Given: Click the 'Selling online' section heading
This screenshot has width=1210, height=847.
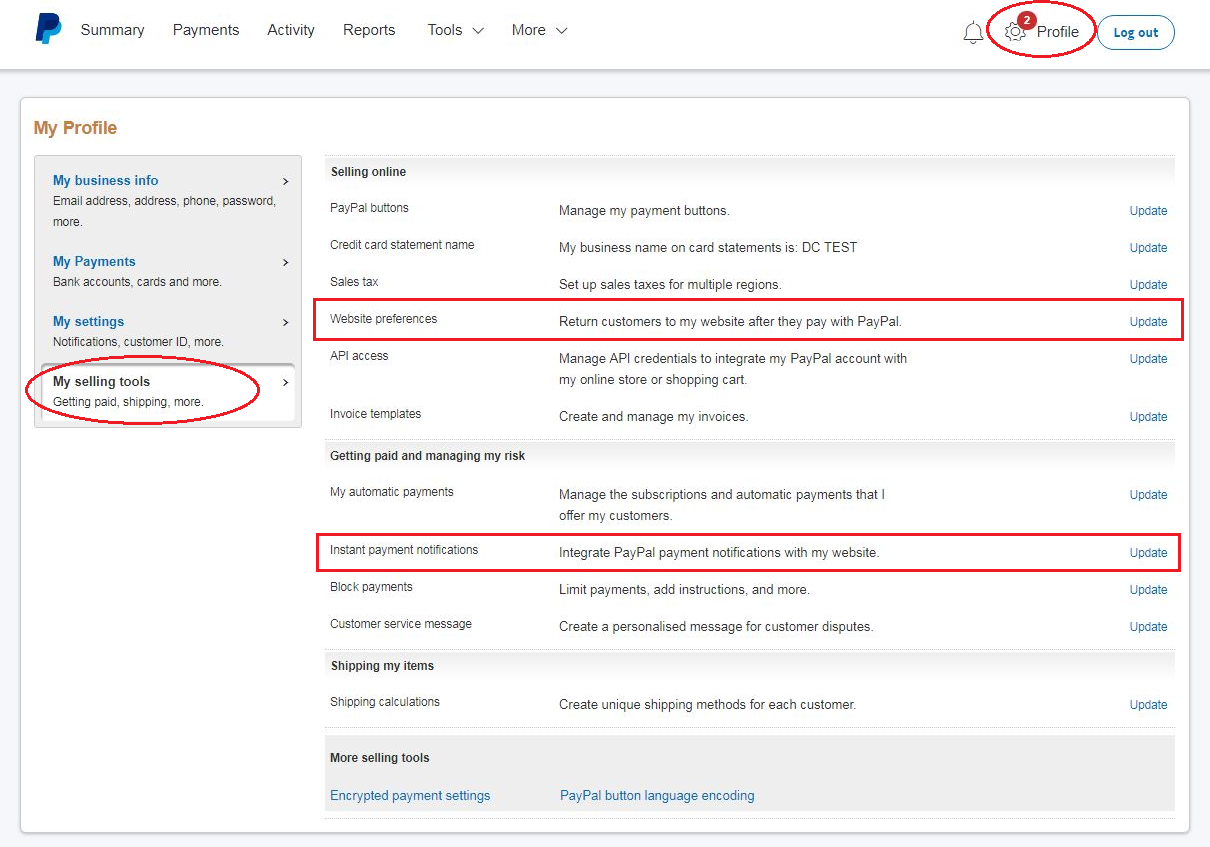Looking at the screenshot, I should tap(368, 172).
